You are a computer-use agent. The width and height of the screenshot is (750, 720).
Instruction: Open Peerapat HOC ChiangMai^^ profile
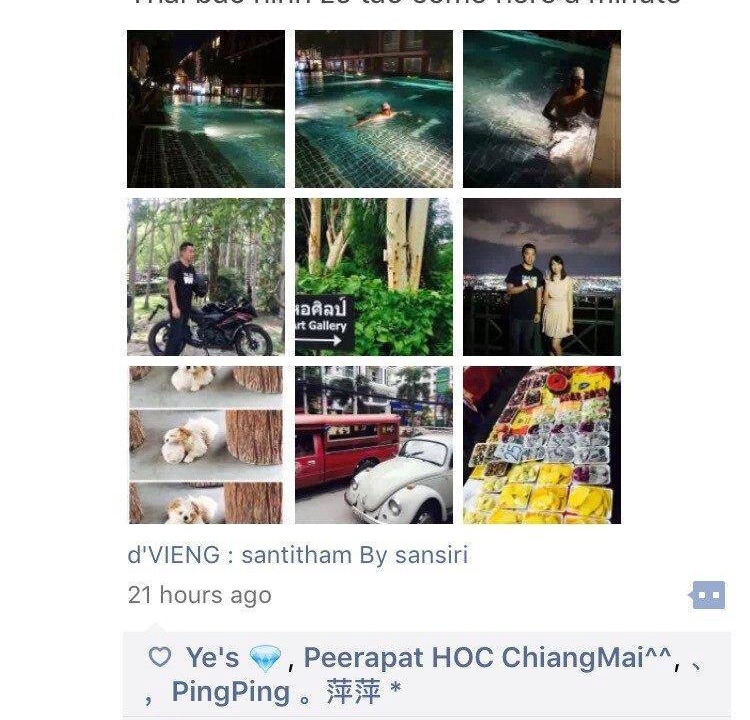(488, 657)
